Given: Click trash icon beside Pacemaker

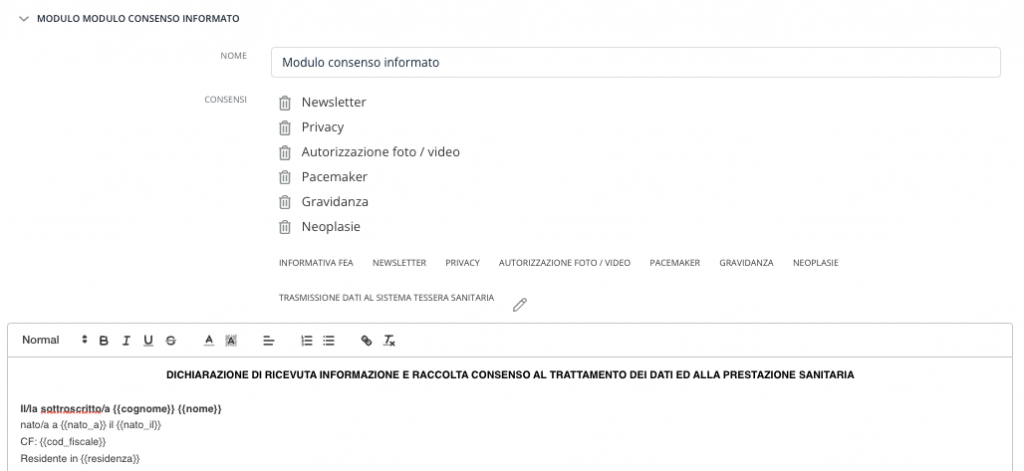Looking at the screenshot, I should click(x=285, y=177).
